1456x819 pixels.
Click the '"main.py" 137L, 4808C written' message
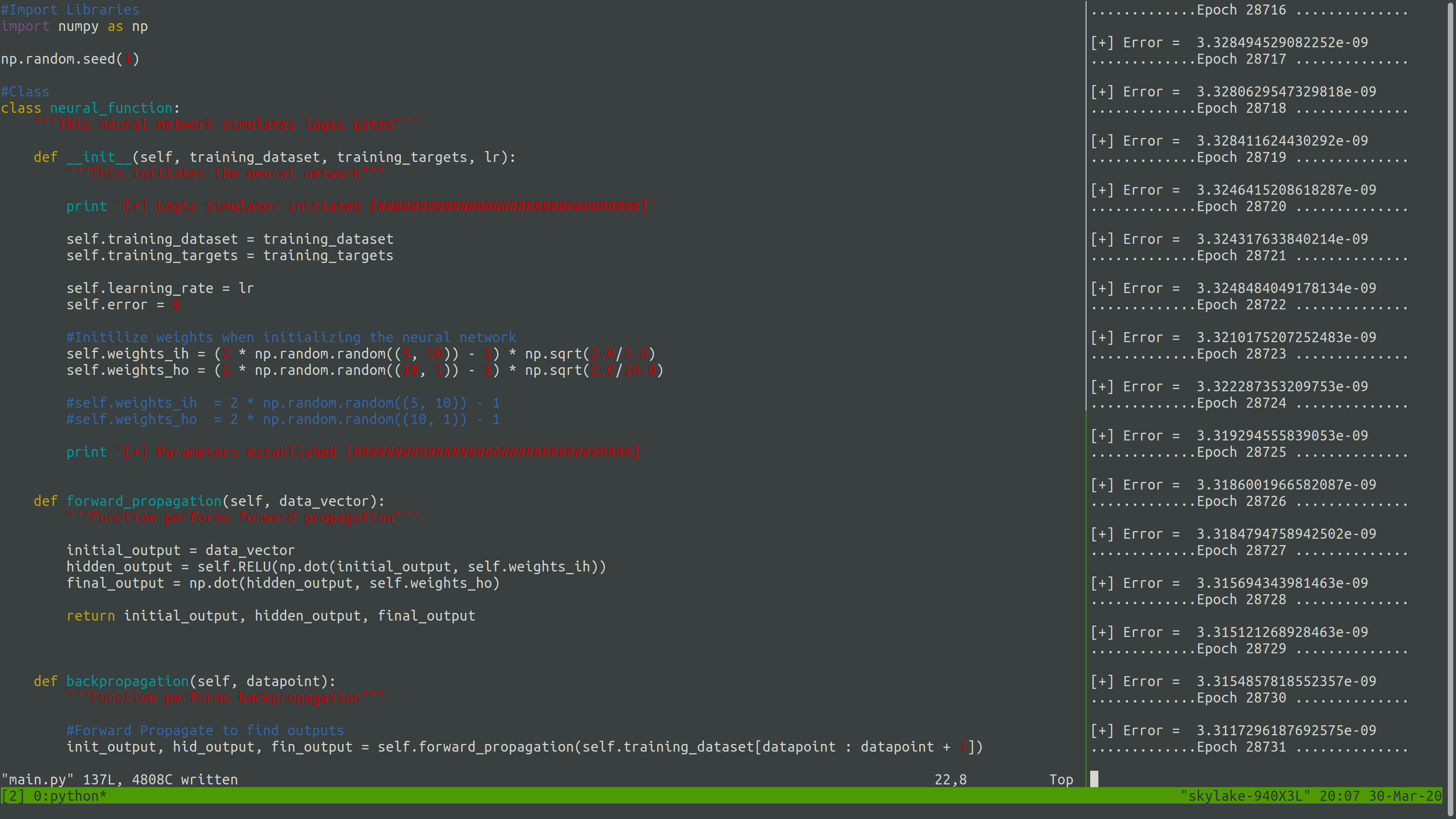(x=119, y=779)
